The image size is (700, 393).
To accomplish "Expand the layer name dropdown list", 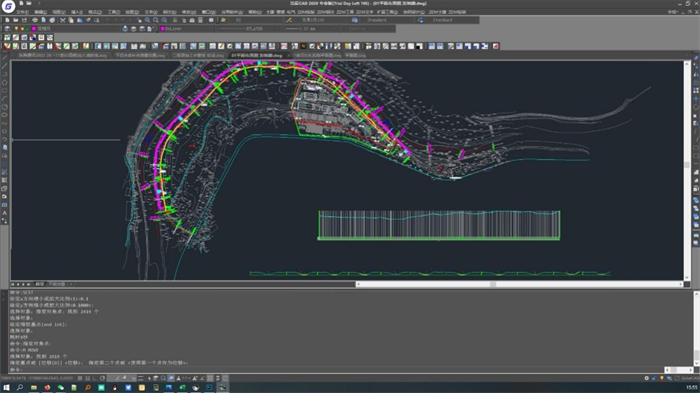I will [x=76, y=29].
